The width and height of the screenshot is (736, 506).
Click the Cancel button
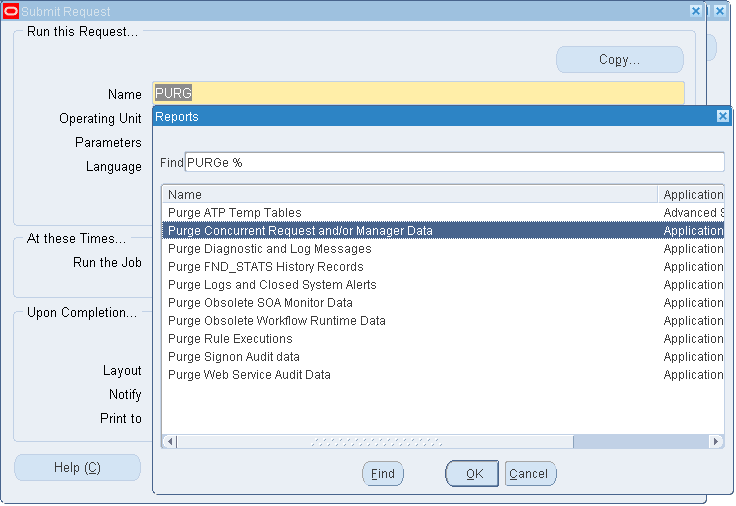(530, 474)
